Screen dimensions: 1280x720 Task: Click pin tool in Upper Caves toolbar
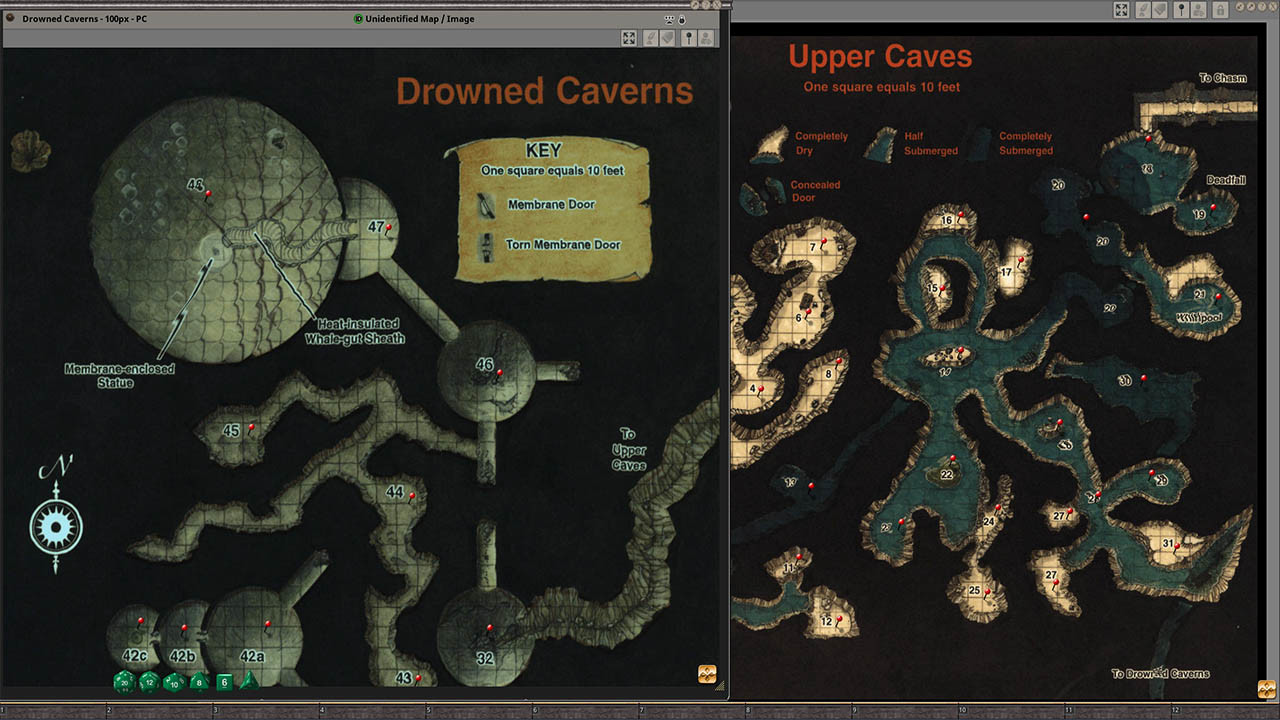click(1181, 10)
